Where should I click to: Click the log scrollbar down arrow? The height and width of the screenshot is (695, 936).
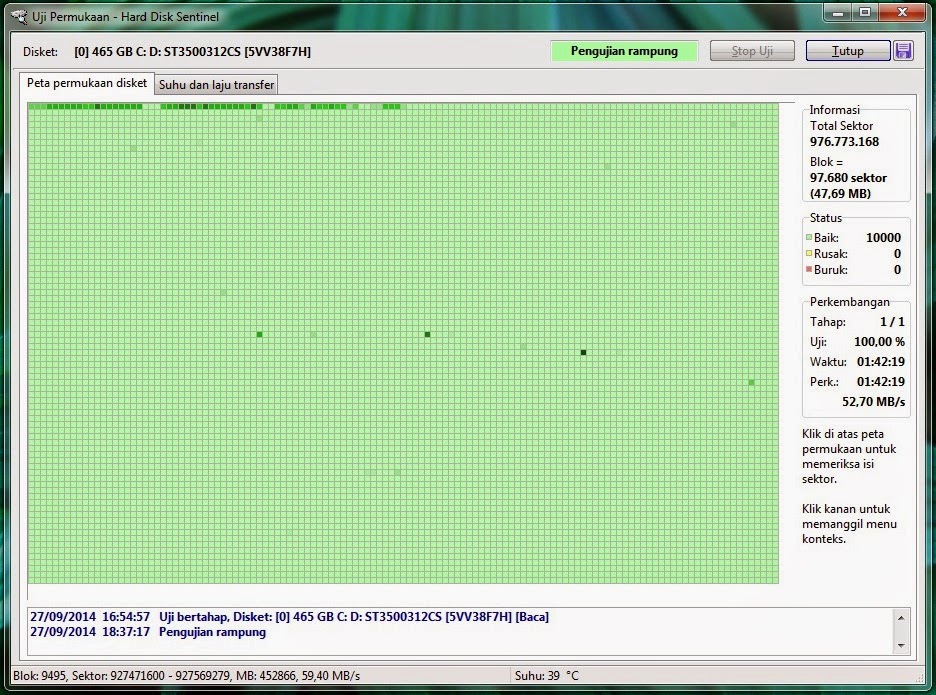(901, 645)
